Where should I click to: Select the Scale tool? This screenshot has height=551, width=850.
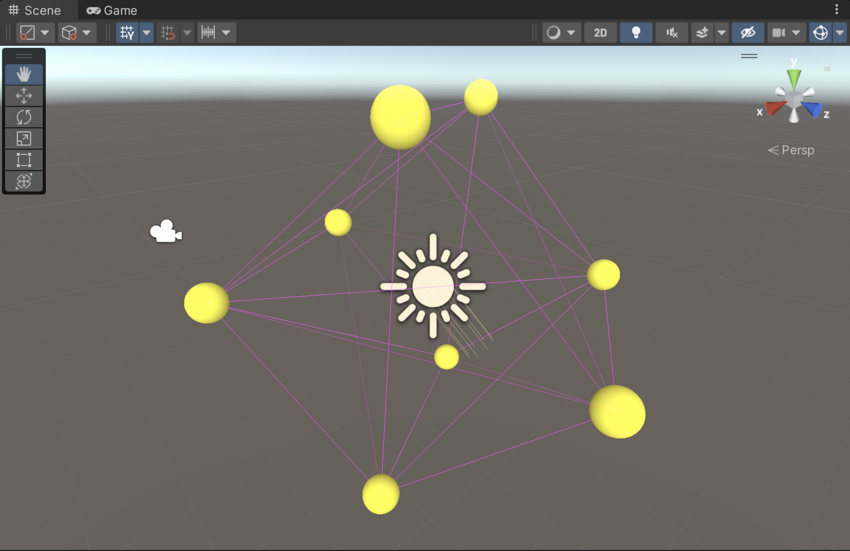tap(24, 139)
